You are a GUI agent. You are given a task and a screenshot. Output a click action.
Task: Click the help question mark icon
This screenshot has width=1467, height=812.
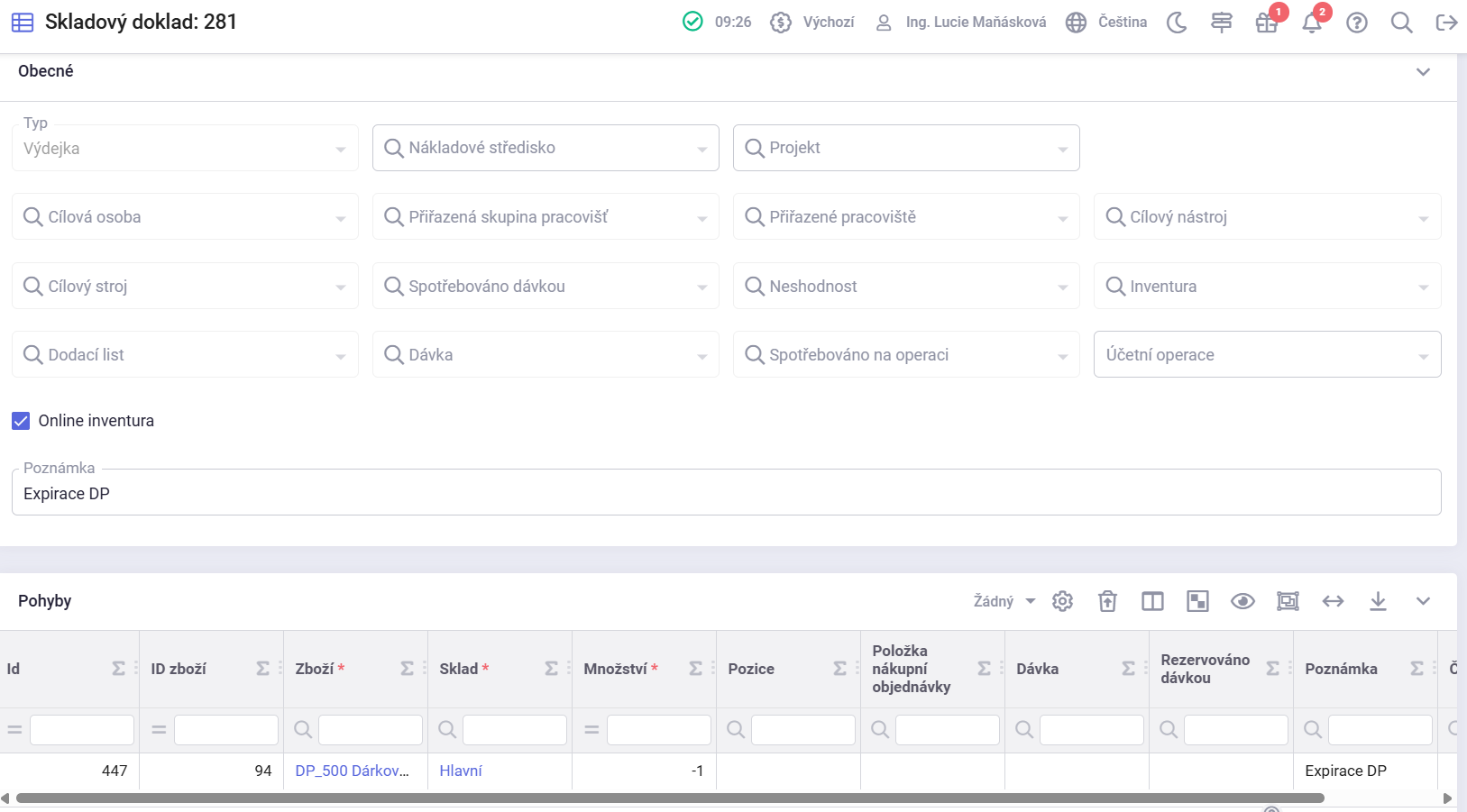1357,23
